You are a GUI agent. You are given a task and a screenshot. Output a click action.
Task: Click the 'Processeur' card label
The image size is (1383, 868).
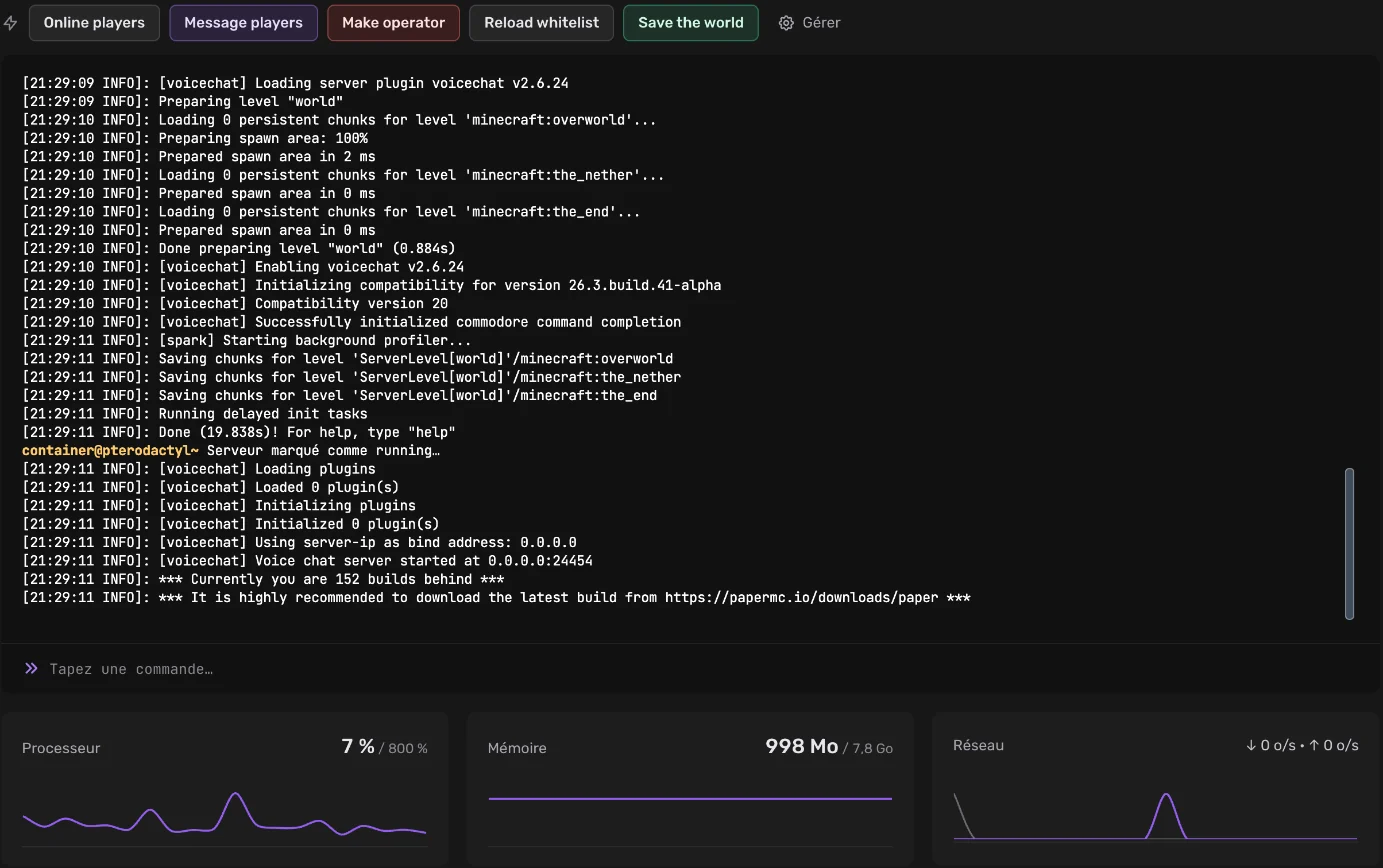(x=61, y=748)
